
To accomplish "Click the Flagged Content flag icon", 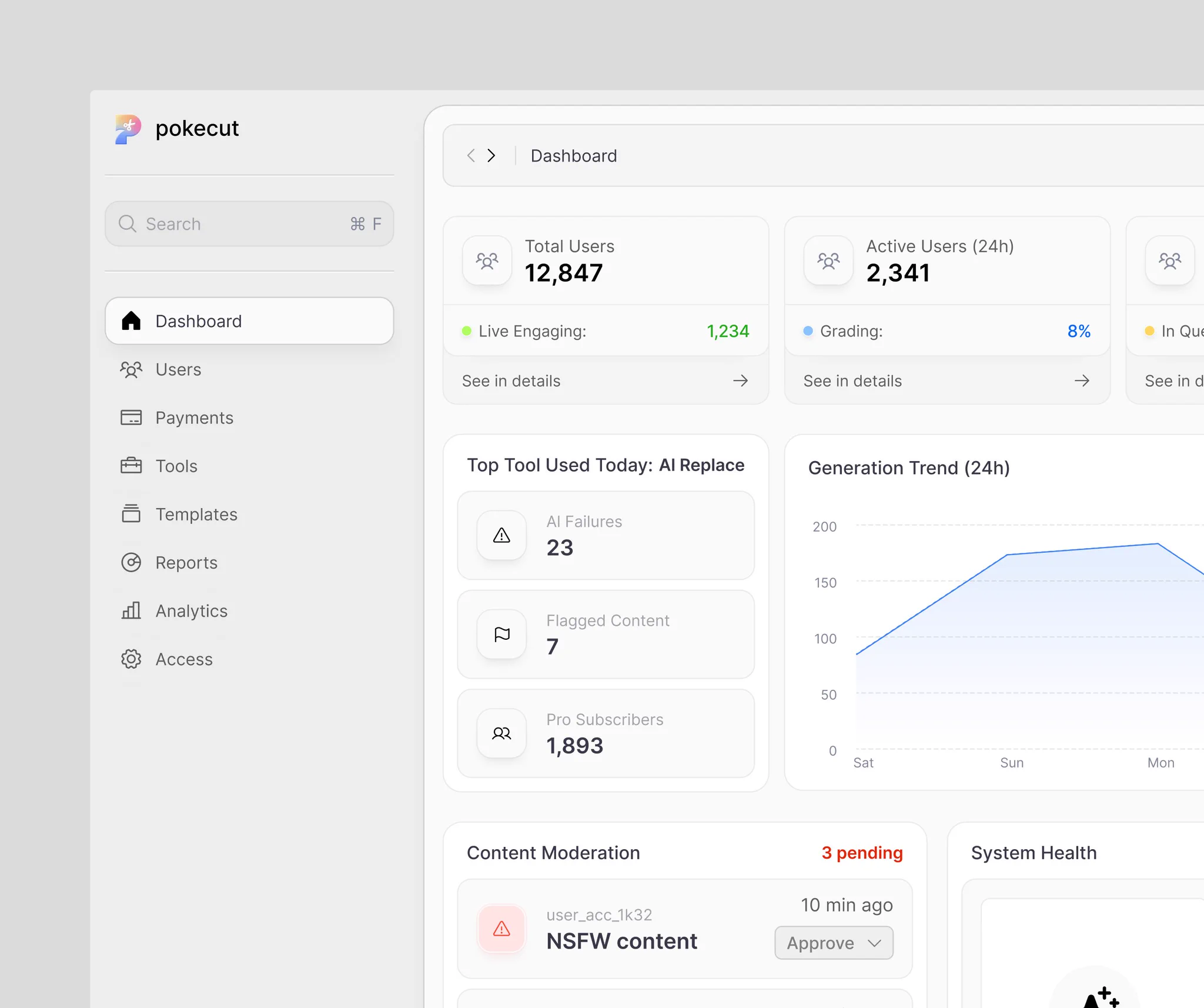I will (501, 634).
